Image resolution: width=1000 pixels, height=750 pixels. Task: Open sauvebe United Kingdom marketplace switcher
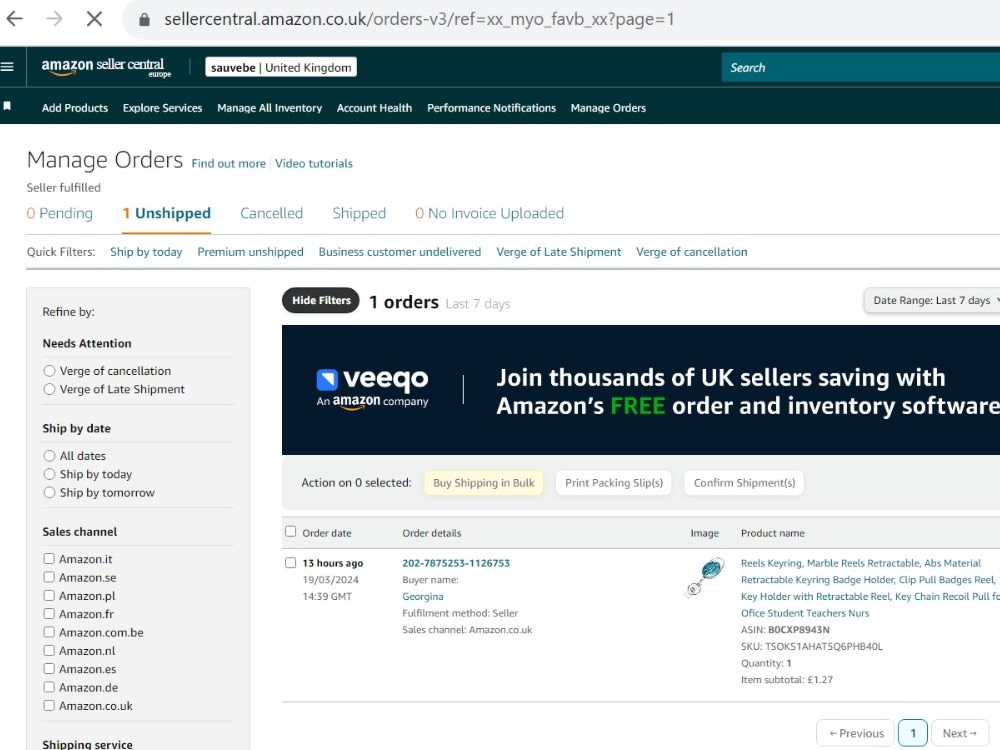[x=281, y=67]
